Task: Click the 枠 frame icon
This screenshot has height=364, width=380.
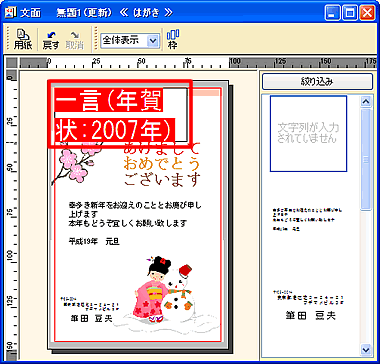Action: [x=173, y=39]
